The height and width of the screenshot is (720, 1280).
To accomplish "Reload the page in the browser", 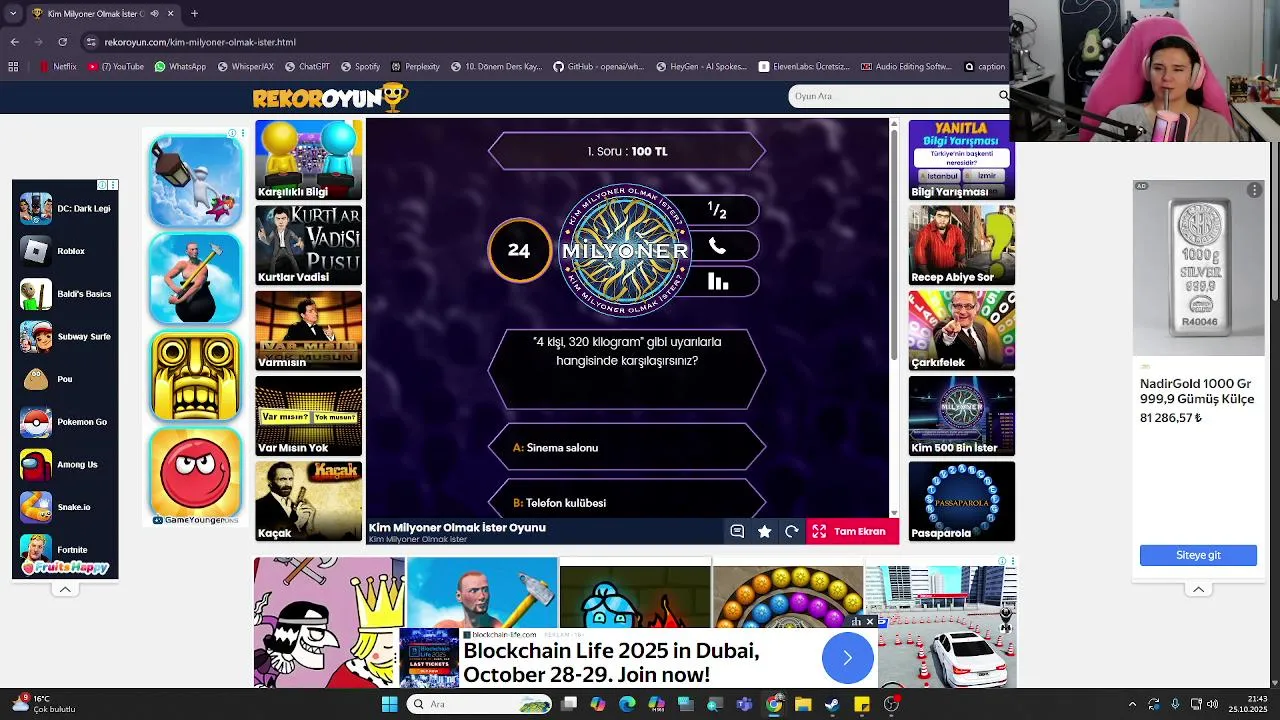I will [x=62, y=42].
